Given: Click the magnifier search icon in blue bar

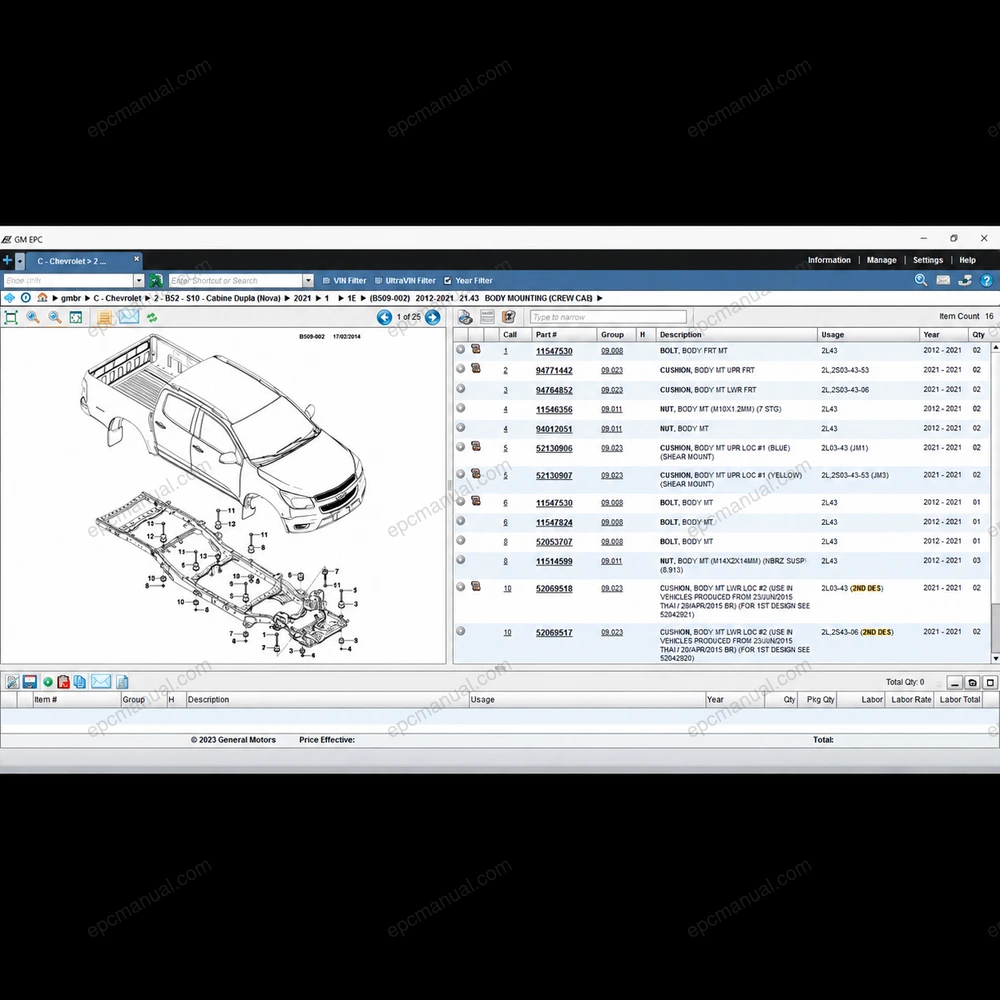Looking at the screenshot, I should tap(921, 280).
